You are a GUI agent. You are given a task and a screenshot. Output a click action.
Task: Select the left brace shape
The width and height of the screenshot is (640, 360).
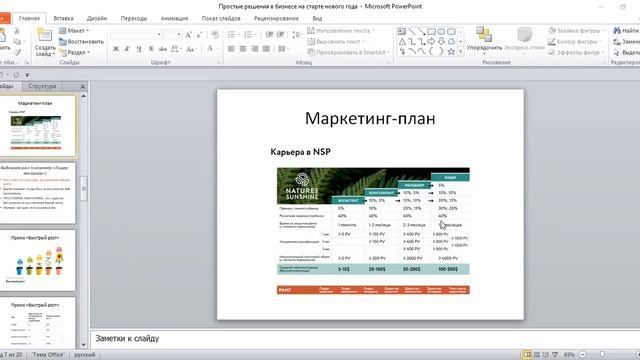click(431, 52)
